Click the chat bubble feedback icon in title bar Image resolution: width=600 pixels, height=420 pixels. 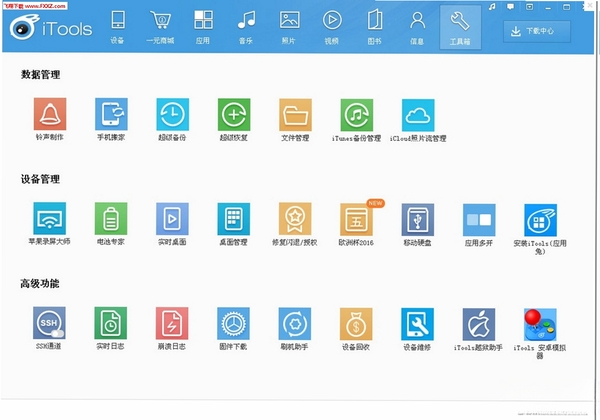510,7
